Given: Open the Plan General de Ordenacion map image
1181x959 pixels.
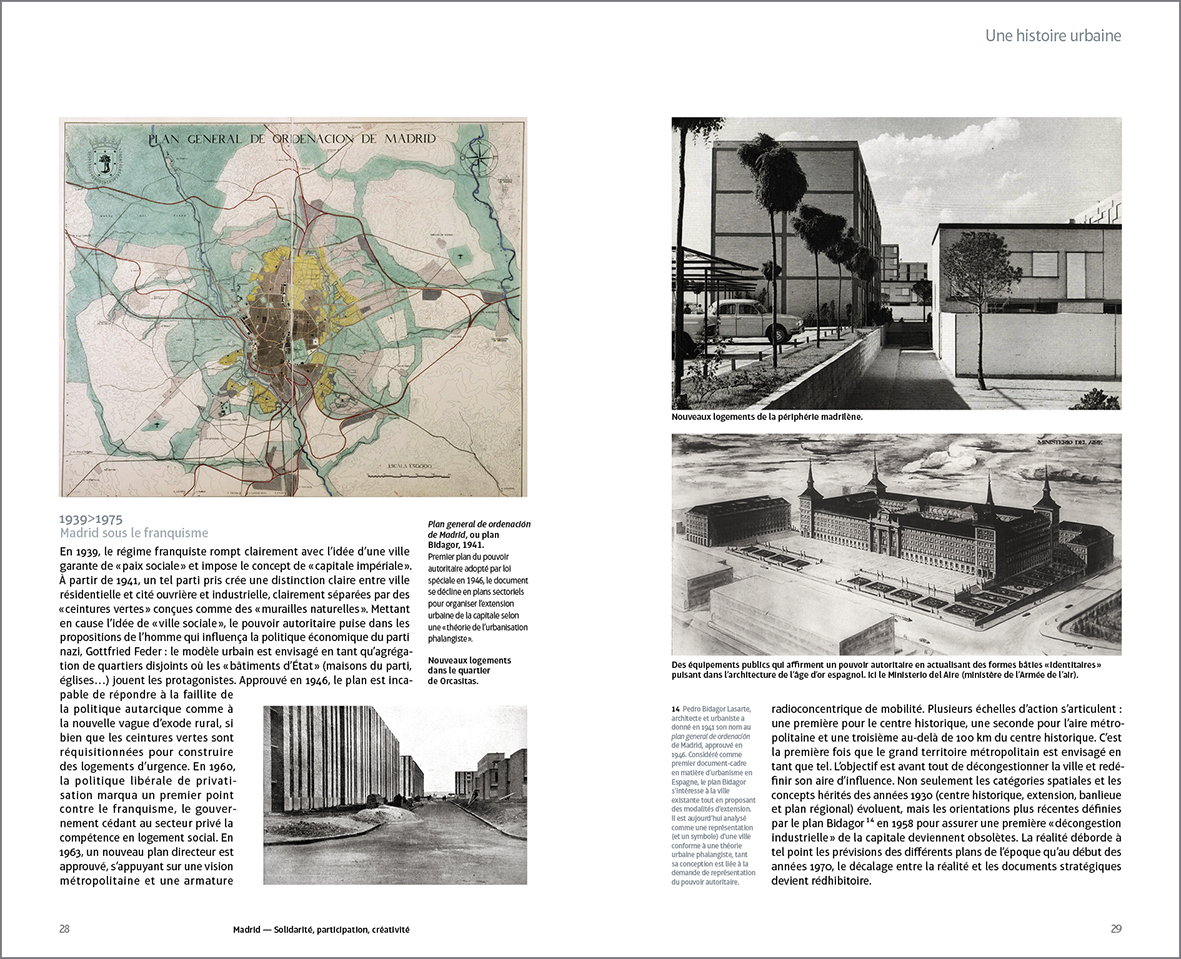Looking at the screenshot, I should click(x=293, y=307).
